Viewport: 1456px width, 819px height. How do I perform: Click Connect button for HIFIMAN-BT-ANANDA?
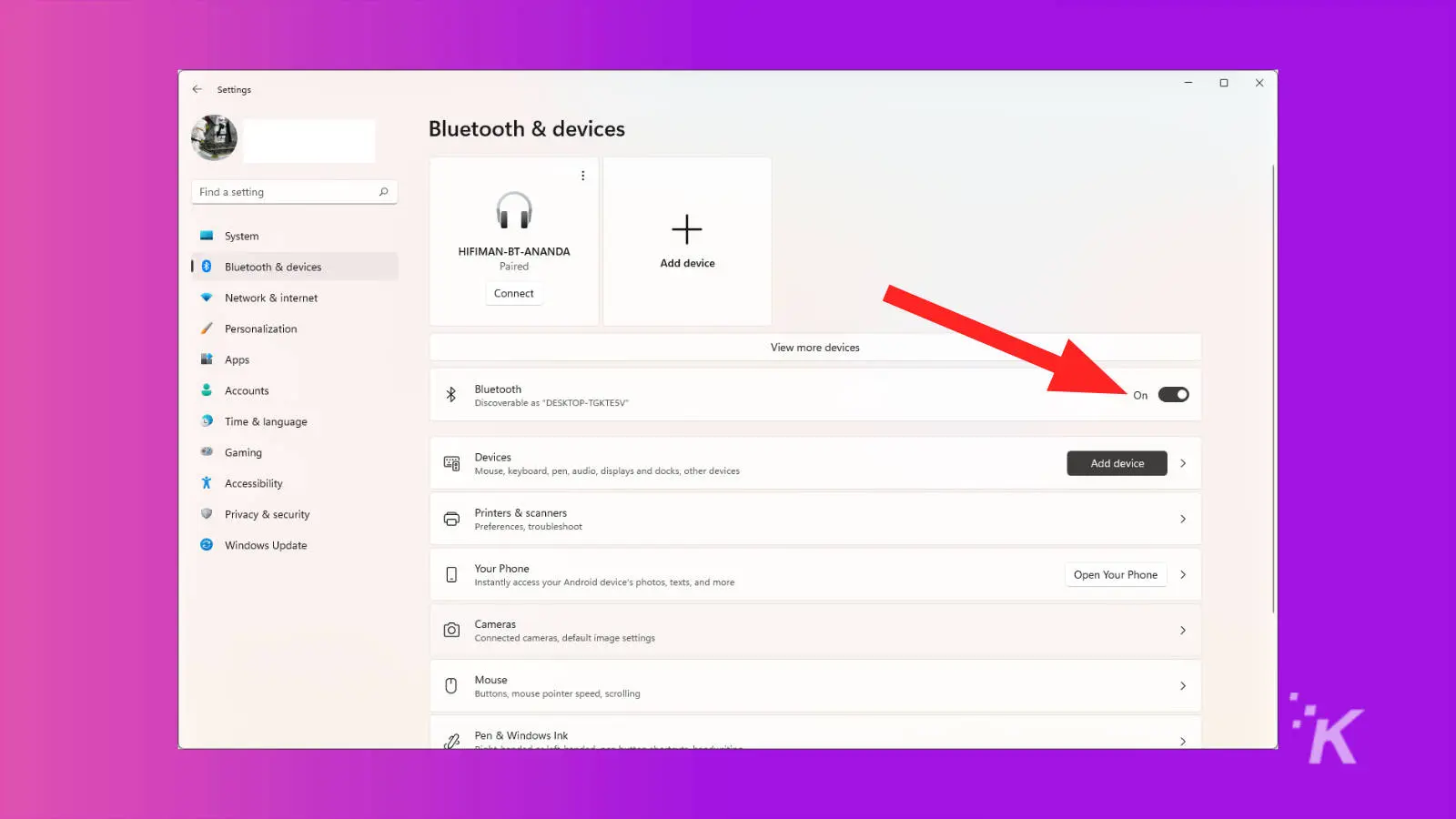click(x=514, y=293)
